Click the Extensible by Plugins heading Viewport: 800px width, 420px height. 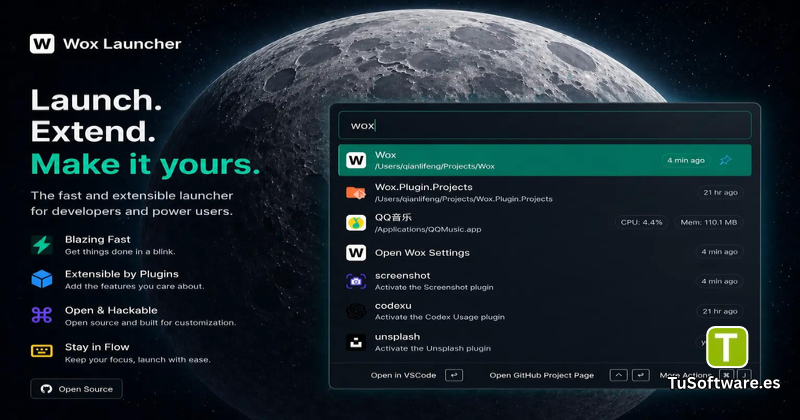tap(121, 274)
